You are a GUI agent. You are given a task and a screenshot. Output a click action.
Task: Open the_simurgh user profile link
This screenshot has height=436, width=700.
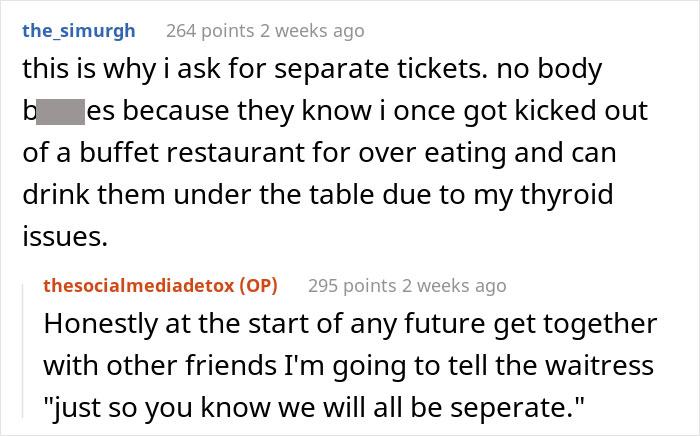coord(80,31)
